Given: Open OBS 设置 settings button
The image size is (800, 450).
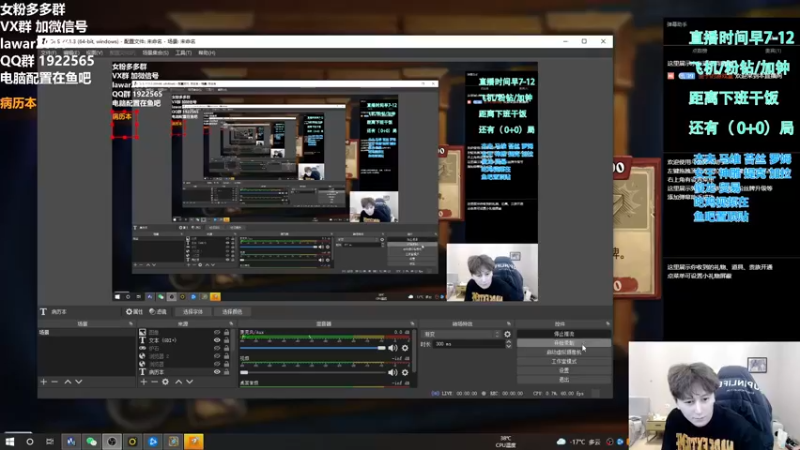Looking at the screenshot, I should [x=564, y=370].
